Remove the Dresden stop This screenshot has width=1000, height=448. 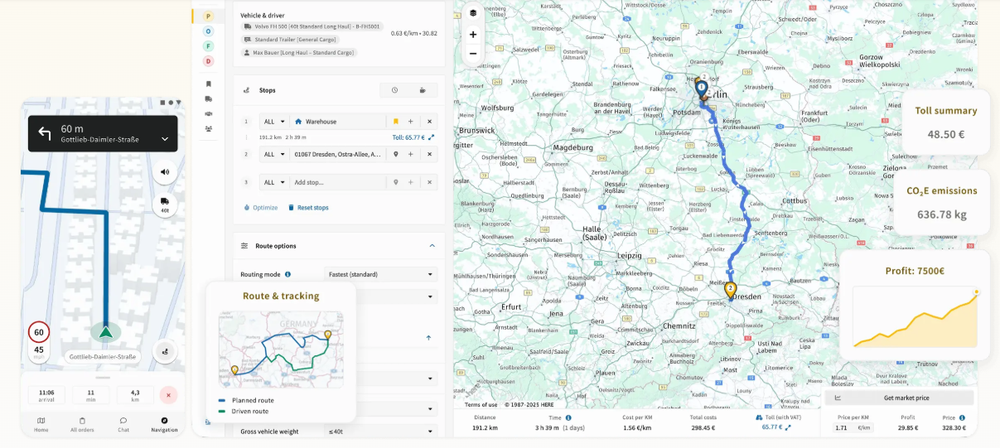[429, 154]
